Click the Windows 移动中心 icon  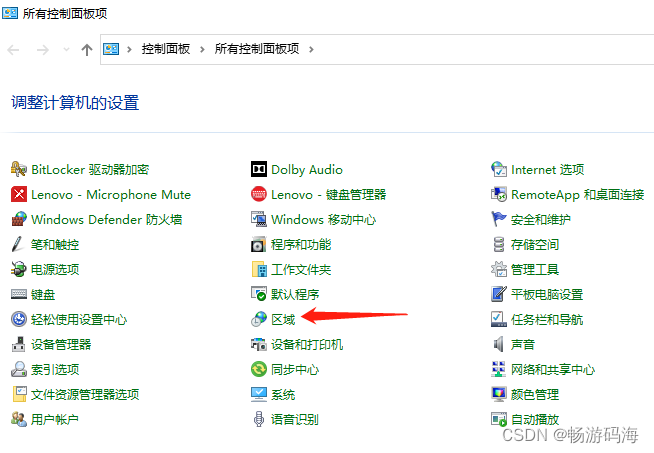tap(259, 219)
